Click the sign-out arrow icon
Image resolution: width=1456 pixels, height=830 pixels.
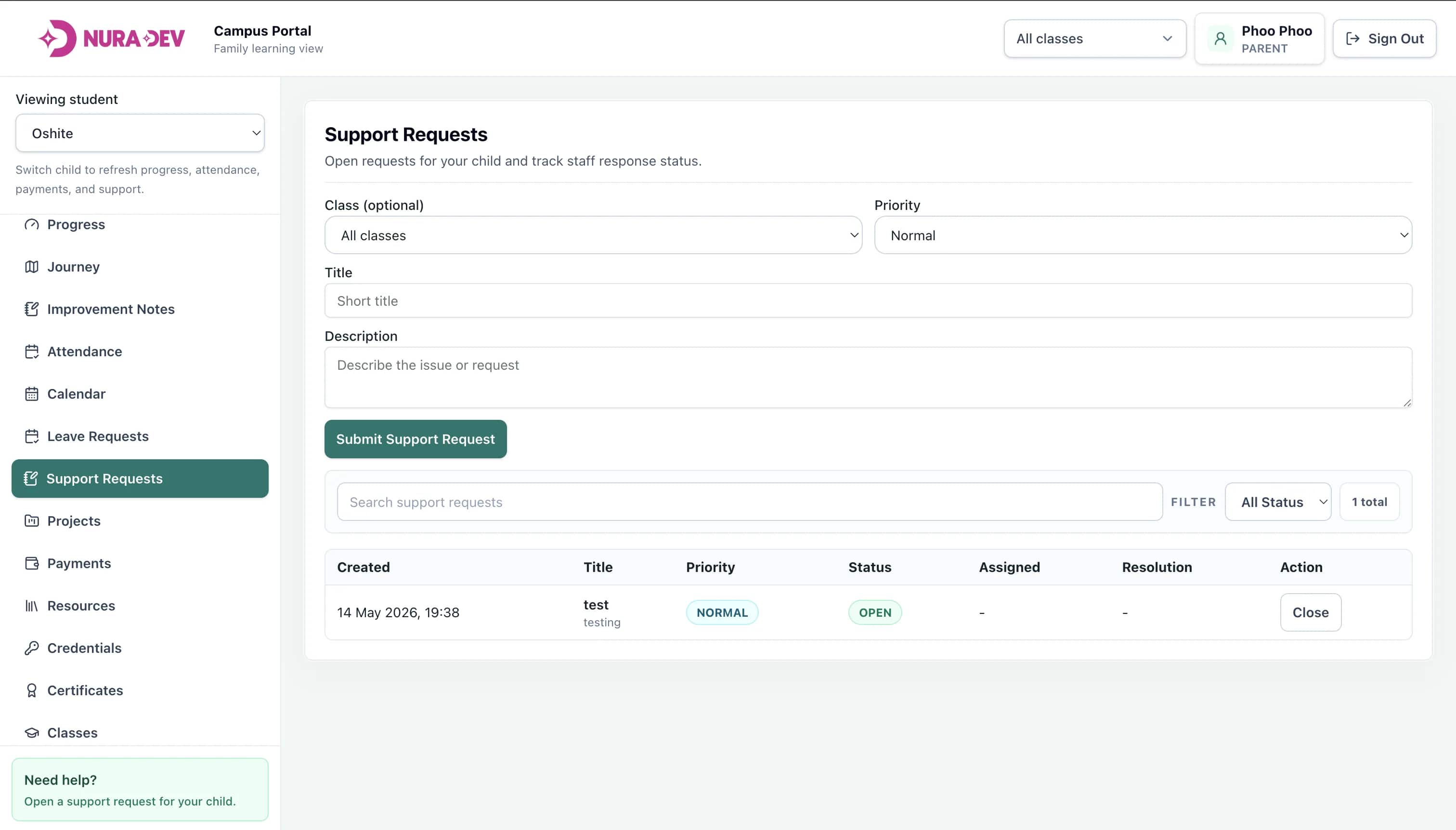1353,38
